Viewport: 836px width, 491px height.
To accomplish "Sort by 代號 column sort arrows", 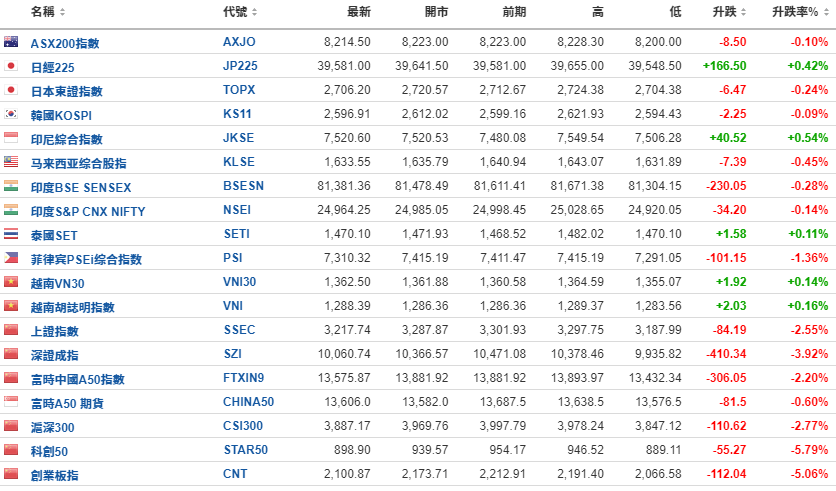I will coord(254,12).
